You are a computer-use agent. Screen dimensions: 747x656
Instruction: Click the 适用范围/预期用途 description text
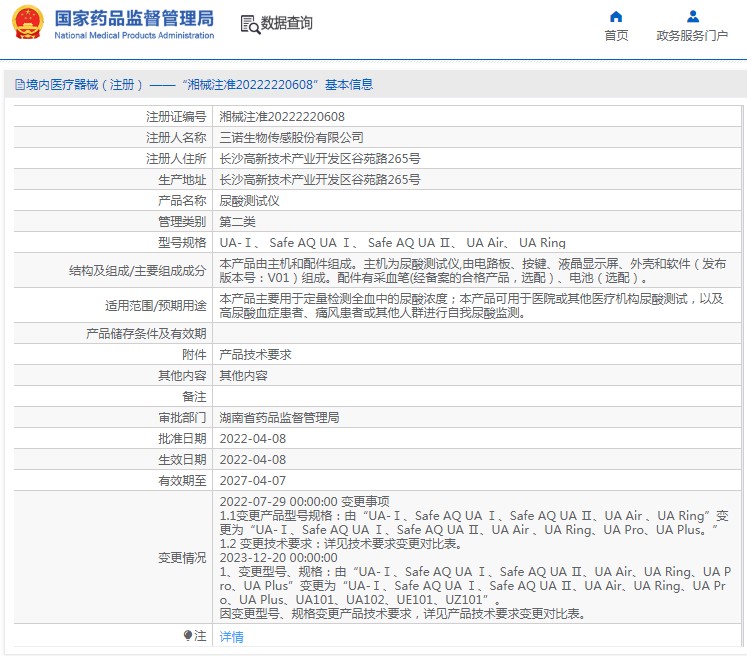[x=472, y=305]
